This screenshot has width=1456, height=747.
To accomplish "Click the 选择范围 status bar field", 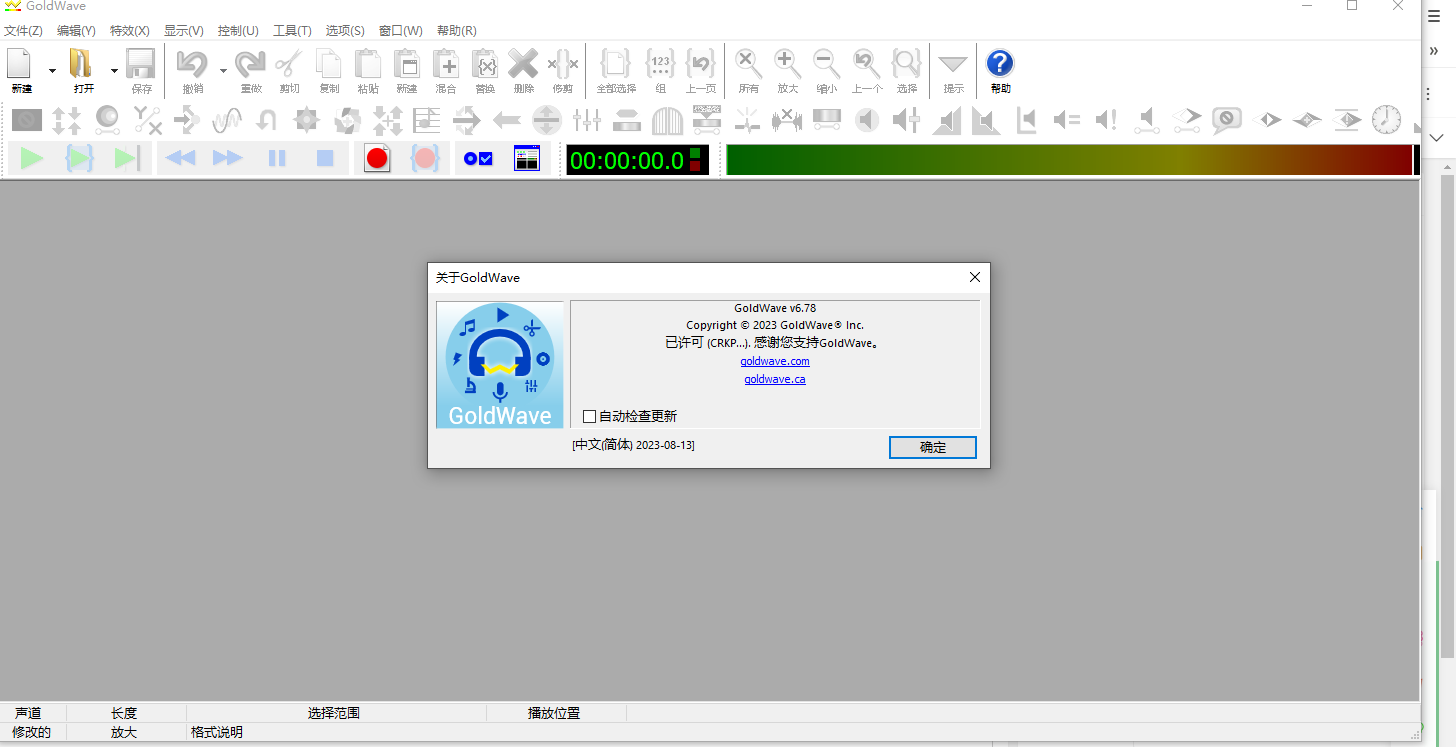I will point(336,713).
